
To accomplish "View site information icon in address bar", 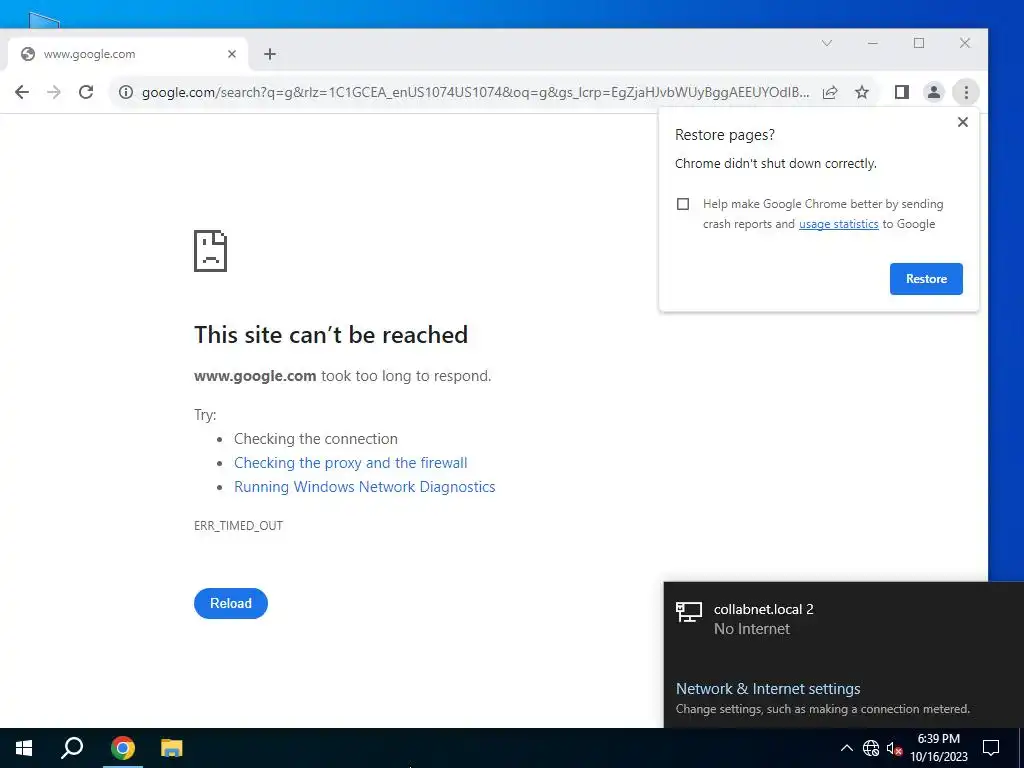I will (x=126, y=92).
